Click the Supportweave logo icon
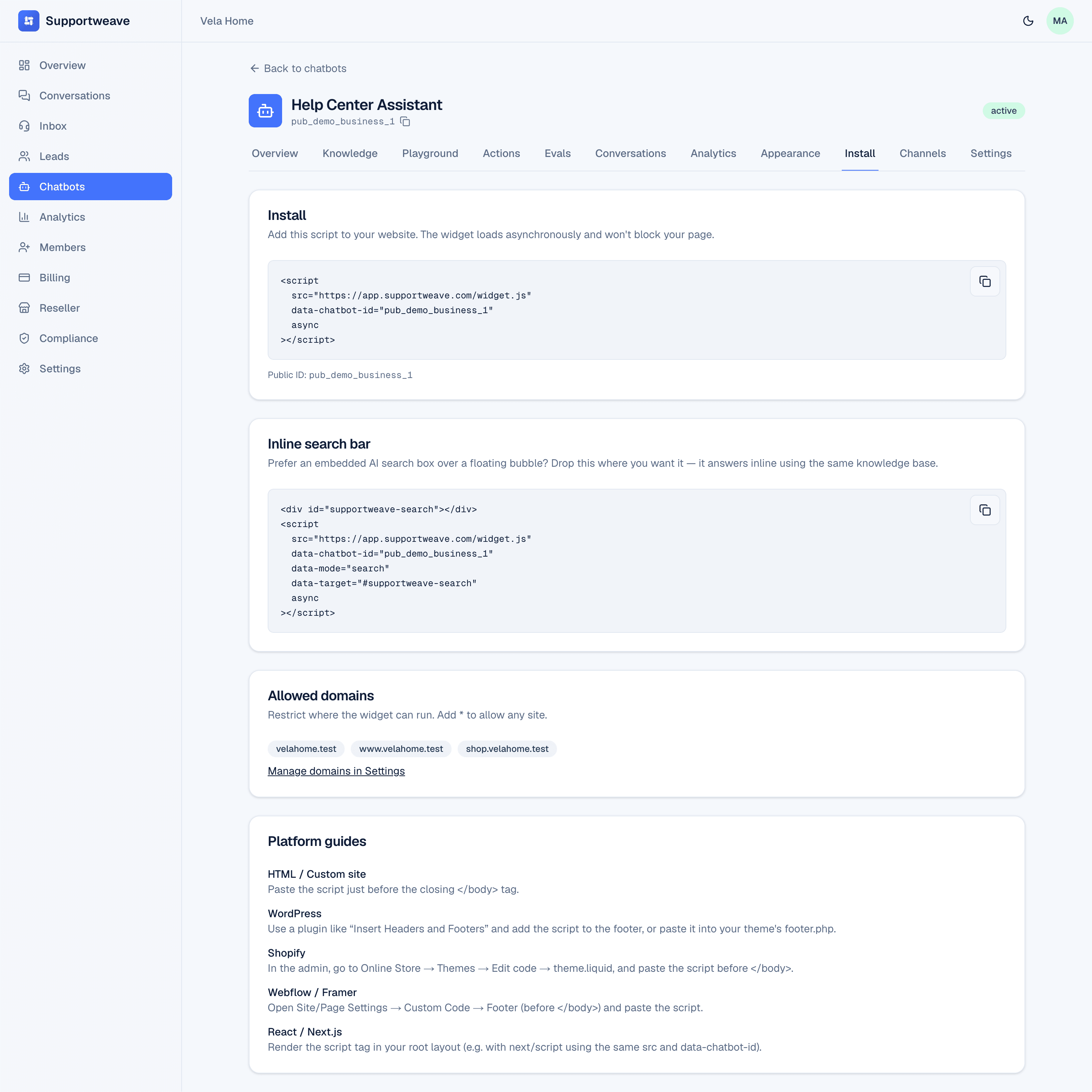This screenshot has width=1092, height=1092. [x=29, y=21]
